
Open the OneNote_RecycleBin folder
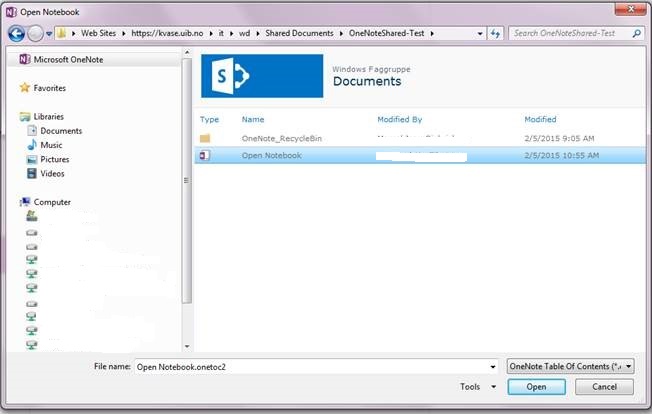(281, 138)
